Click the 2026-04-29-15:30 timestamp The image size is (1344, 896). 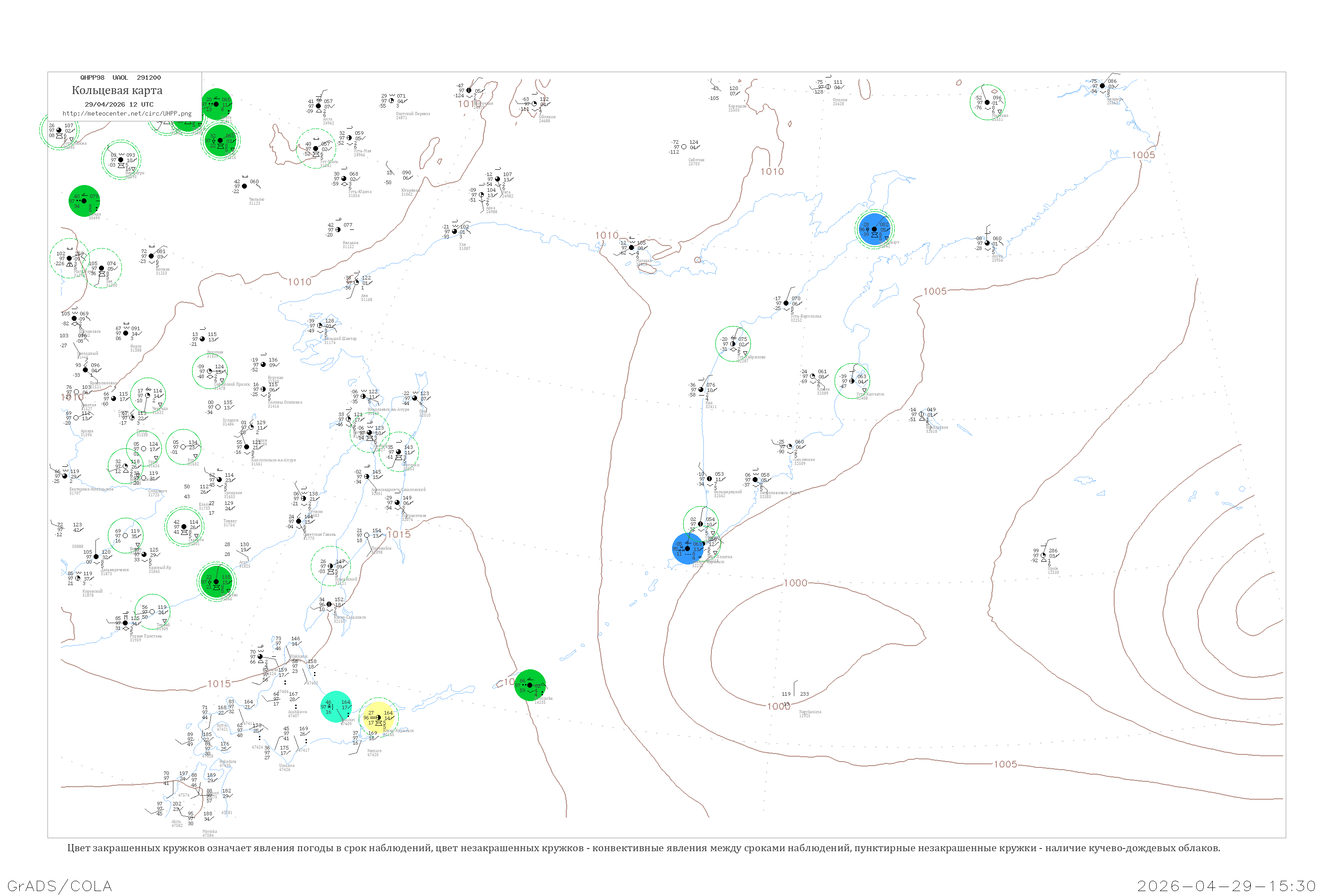1226,886
